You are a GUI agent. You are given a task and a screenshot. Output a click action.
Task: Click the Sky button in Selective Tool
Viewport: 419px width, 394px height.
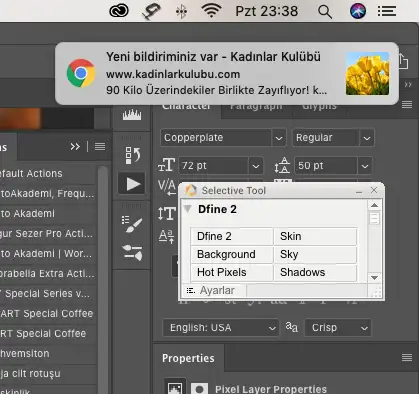point(315,254)
